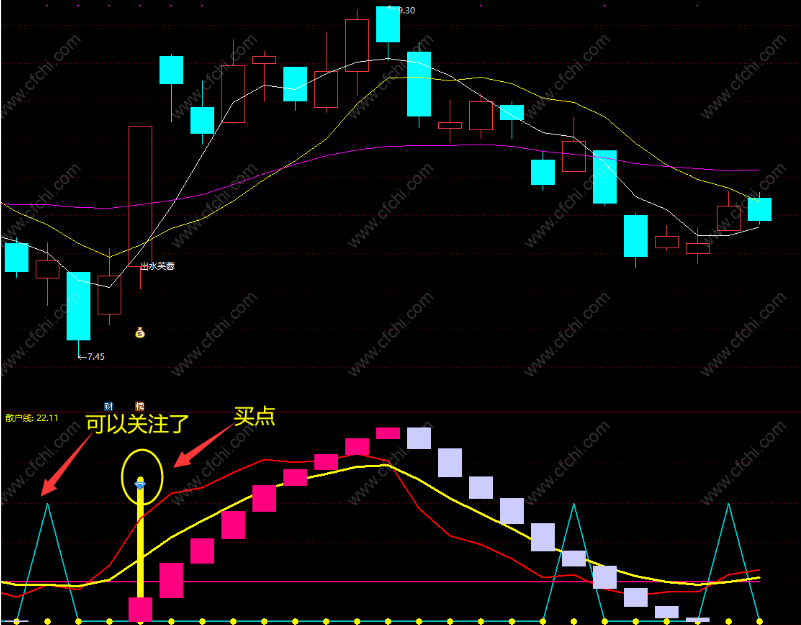Click the money bag signal icon
Screen dimensions: 801x625
pyautogui.click(x=140, y=333)
